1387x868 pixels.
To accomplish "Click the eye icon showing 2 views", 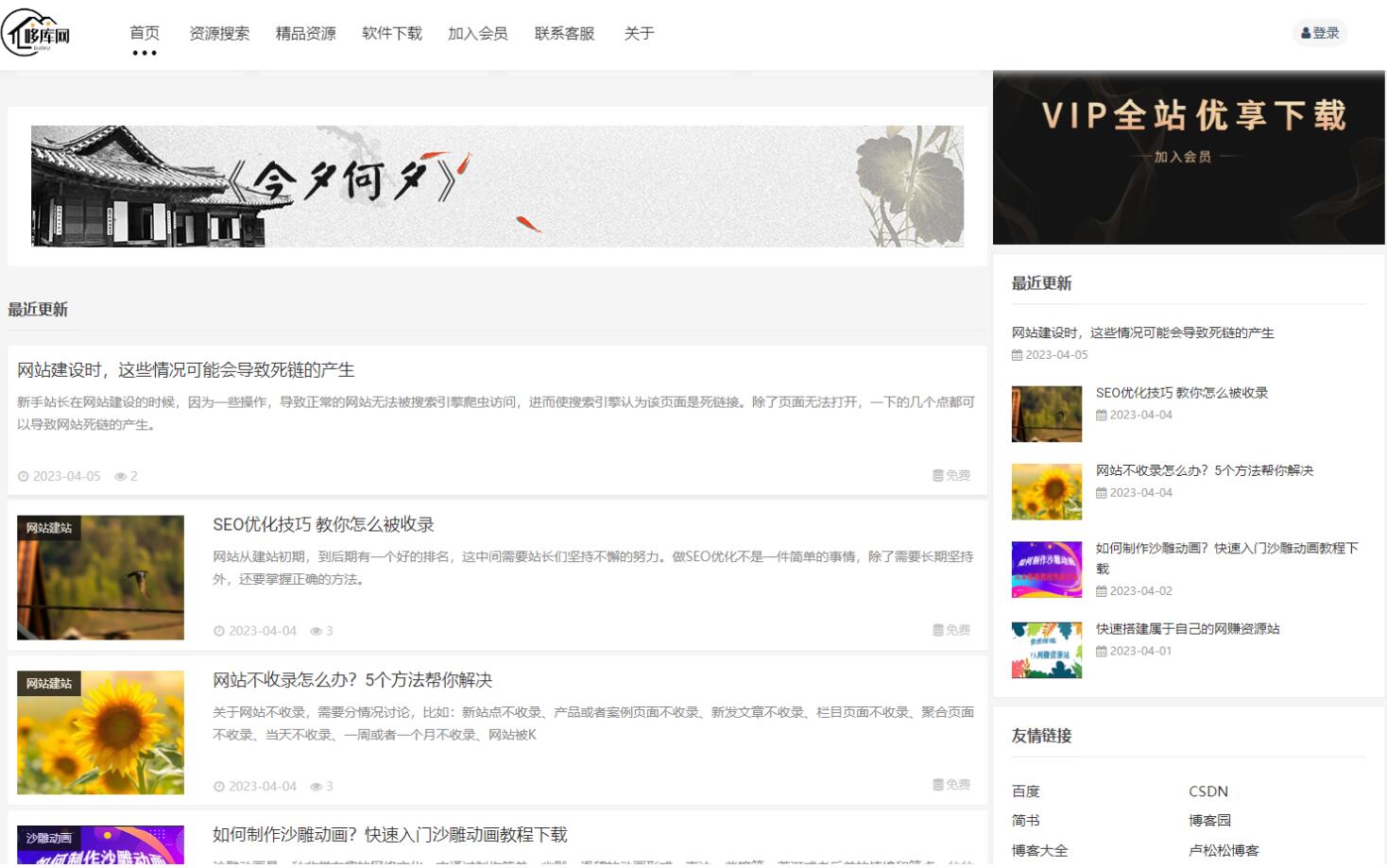I will coord(121,476).
